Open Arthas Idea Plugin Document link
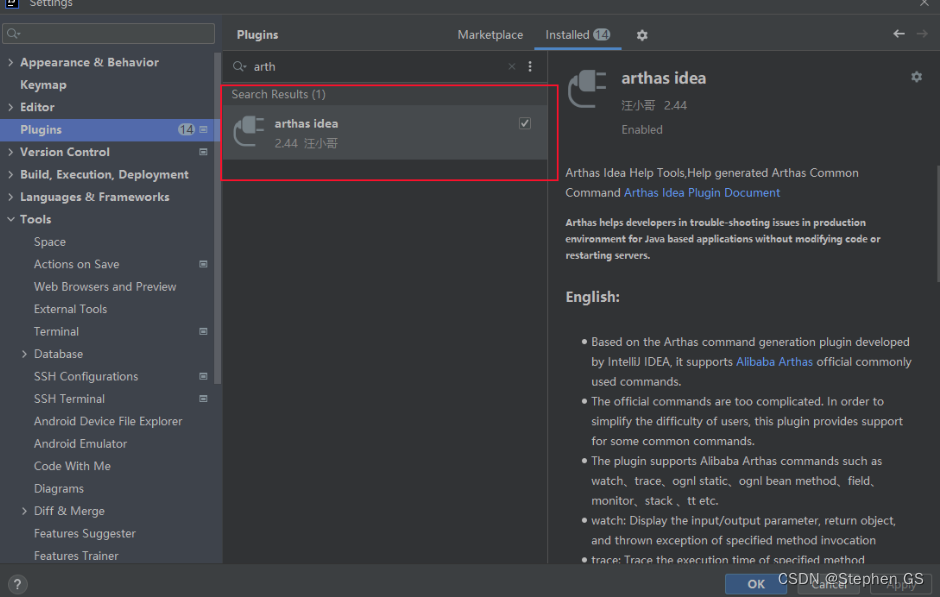Screen dimensions: 940x597 702,192
